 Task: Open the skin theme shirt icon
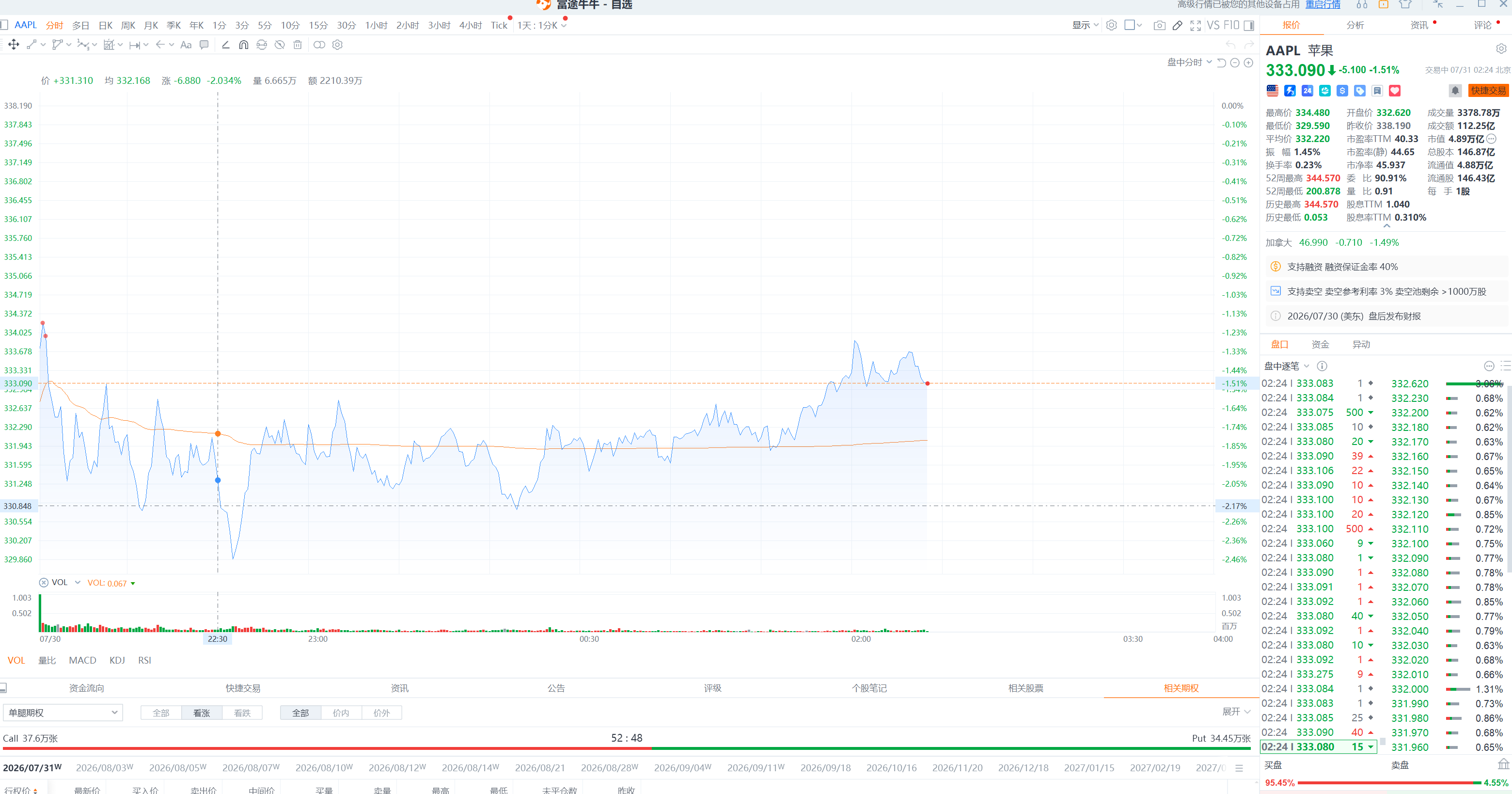pyautogui.click(x=1405, y=5)
